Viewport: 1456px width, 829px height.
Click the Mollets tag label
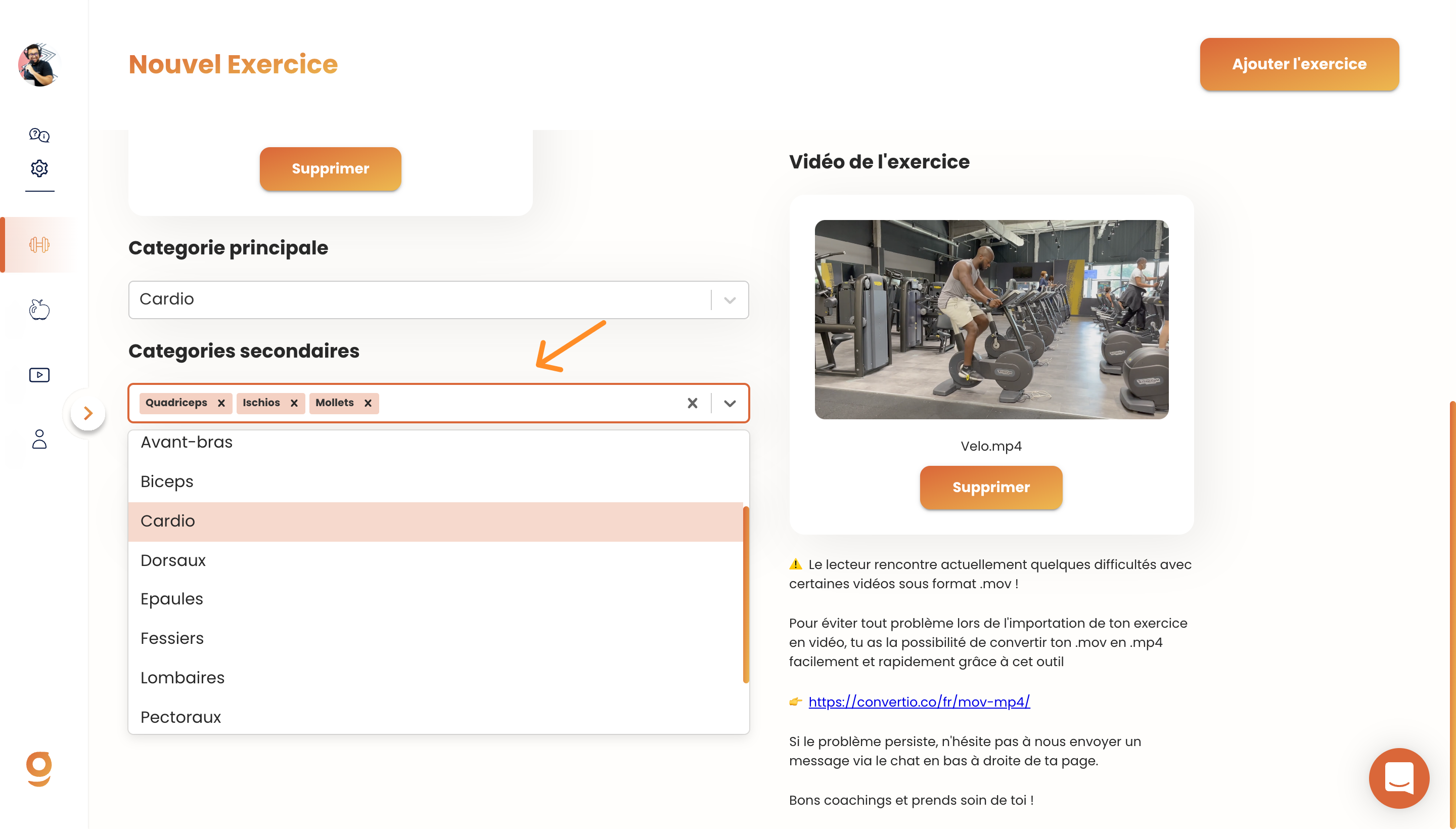pos(335,403)
